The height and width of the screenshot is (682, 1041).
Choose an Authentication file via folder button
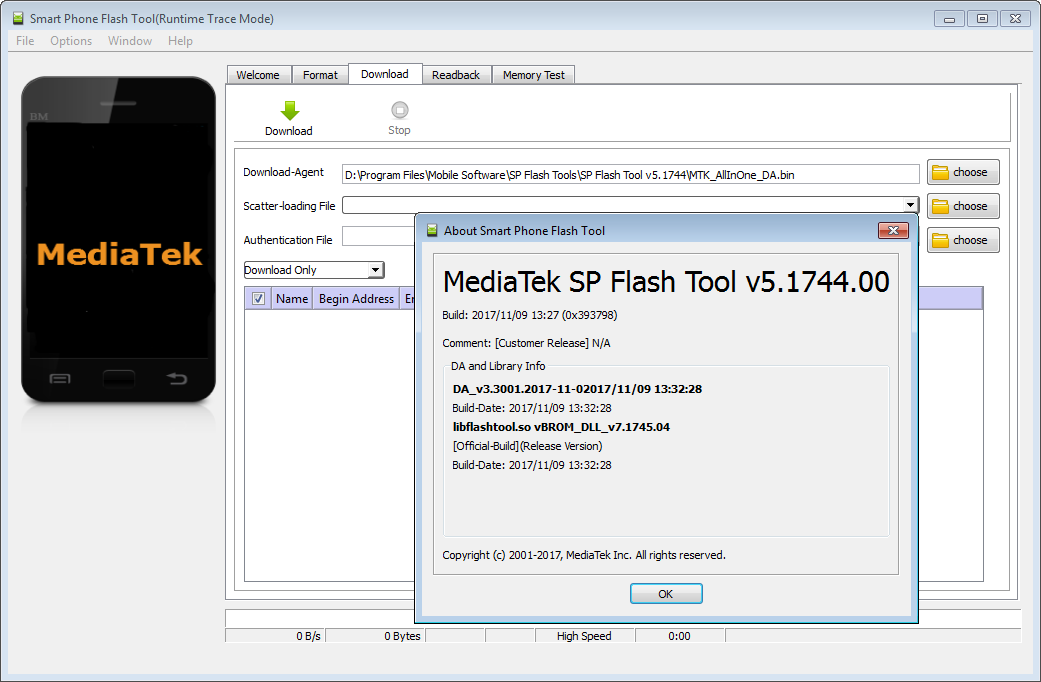coord(963,240)
